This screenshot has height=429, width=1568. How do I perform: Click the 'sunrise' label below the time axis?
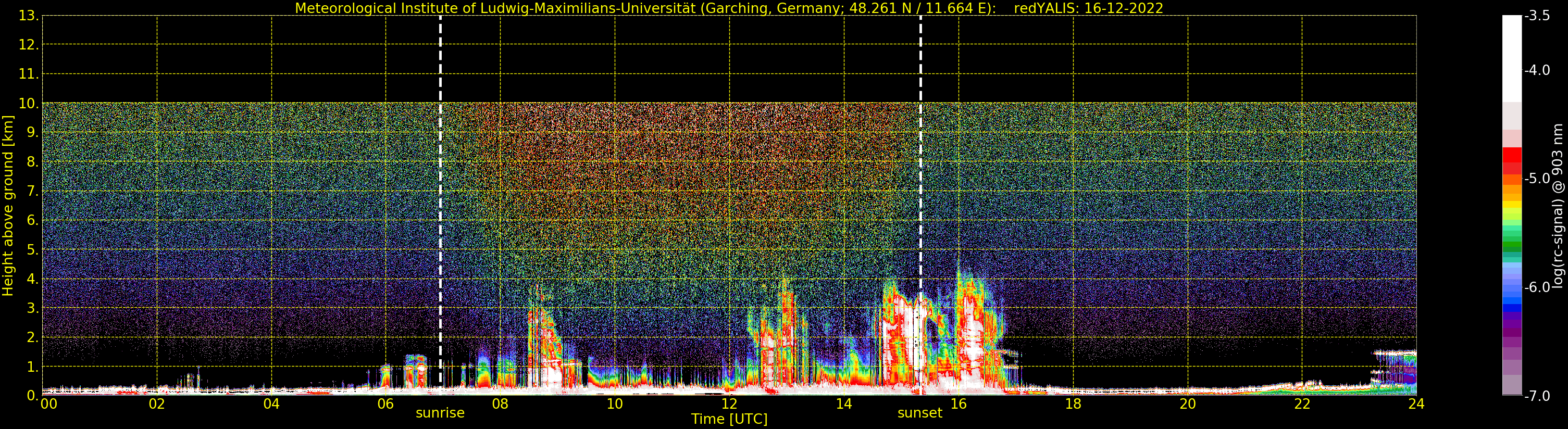click(440, 412)
